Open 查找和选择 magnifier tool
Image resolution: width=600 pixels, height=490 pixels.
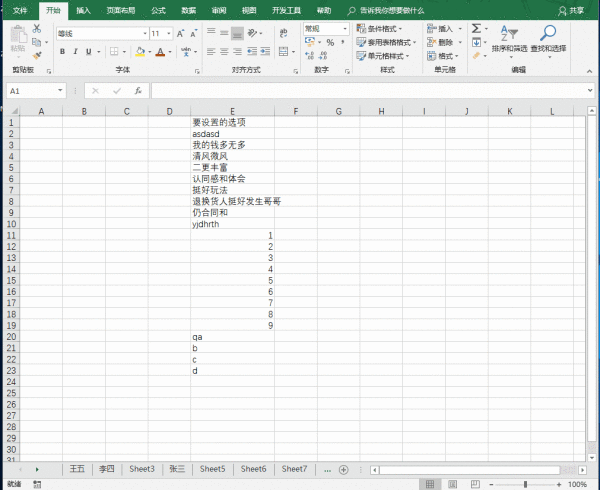point(548,36)
